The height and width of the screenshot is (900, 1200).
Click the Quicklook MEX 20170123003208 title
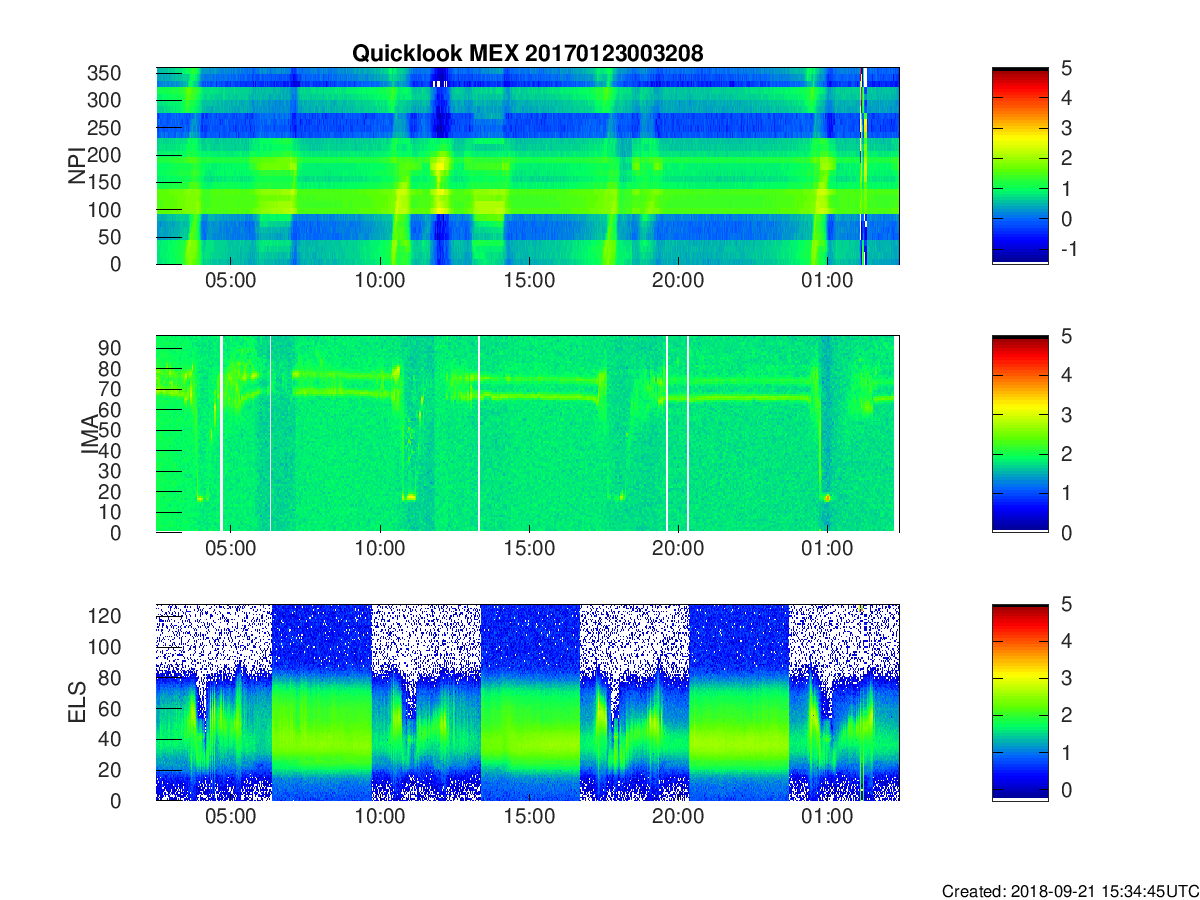(x=527, y=54)
